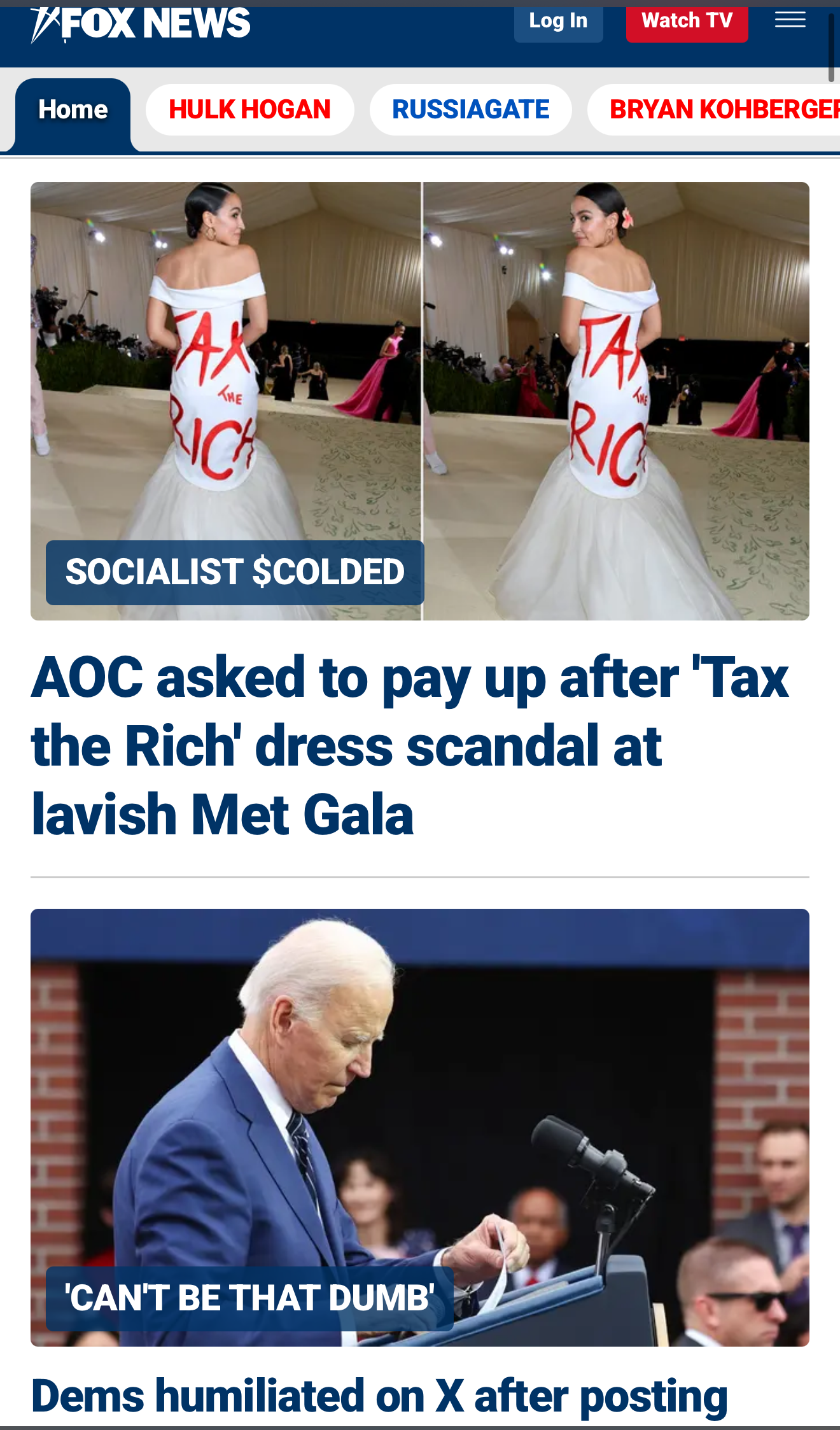Open the Biden at podium photo
Screen dimensions: 840x1430
(x=420, y=1127)
